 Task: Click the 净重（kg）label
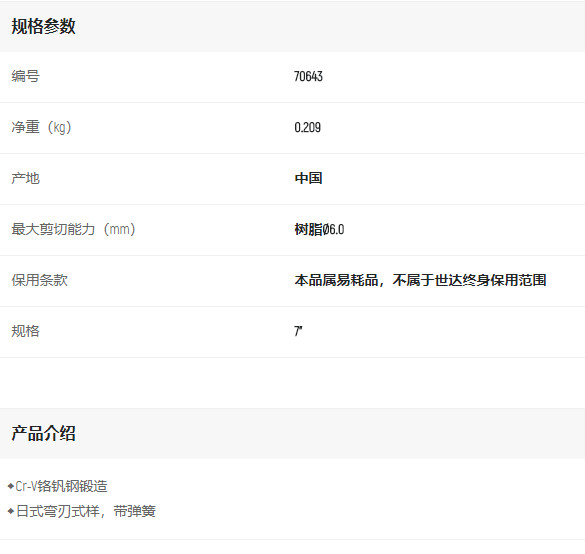click(x=41, y=127)
